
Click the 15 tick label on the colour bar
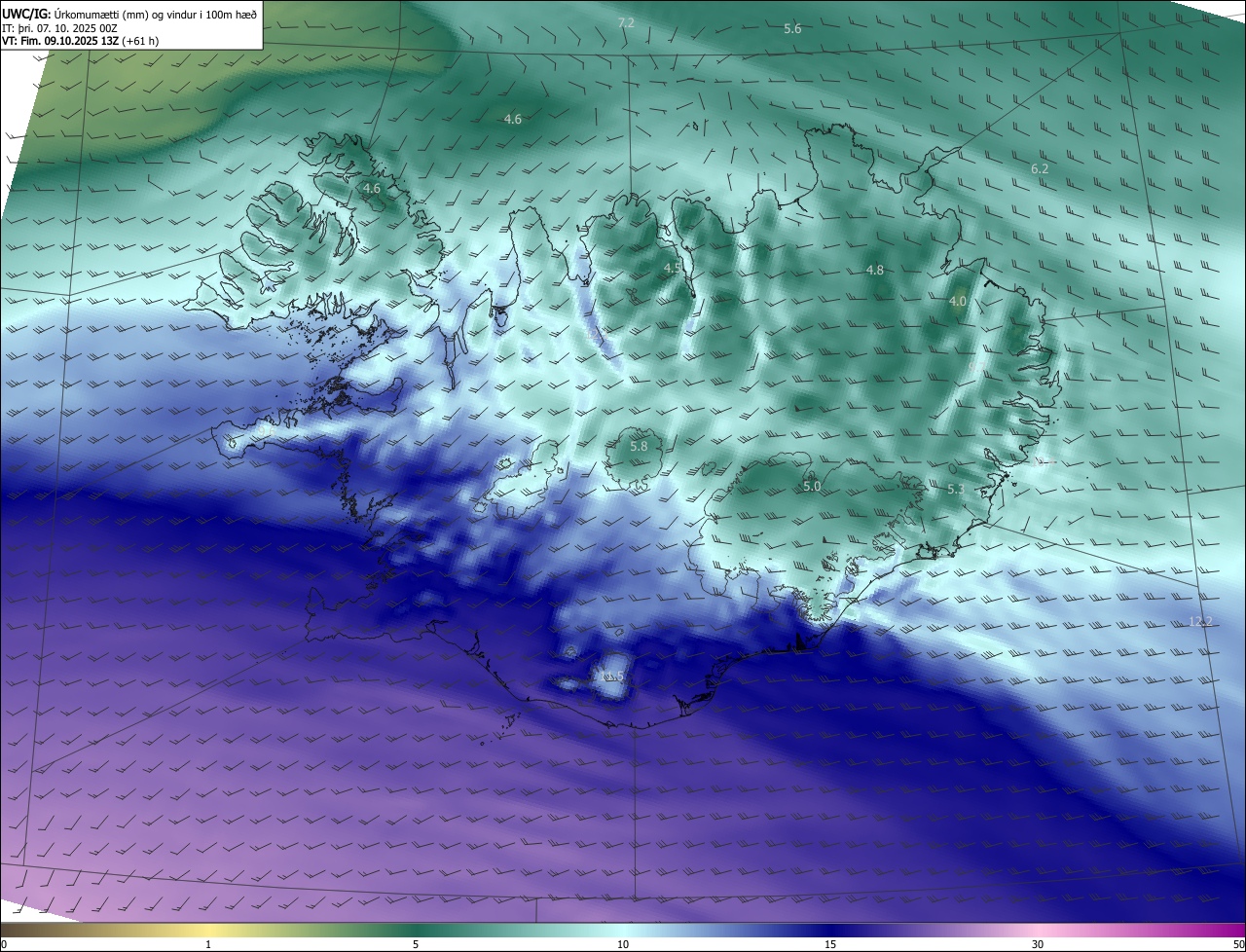(x=830, y=944)
